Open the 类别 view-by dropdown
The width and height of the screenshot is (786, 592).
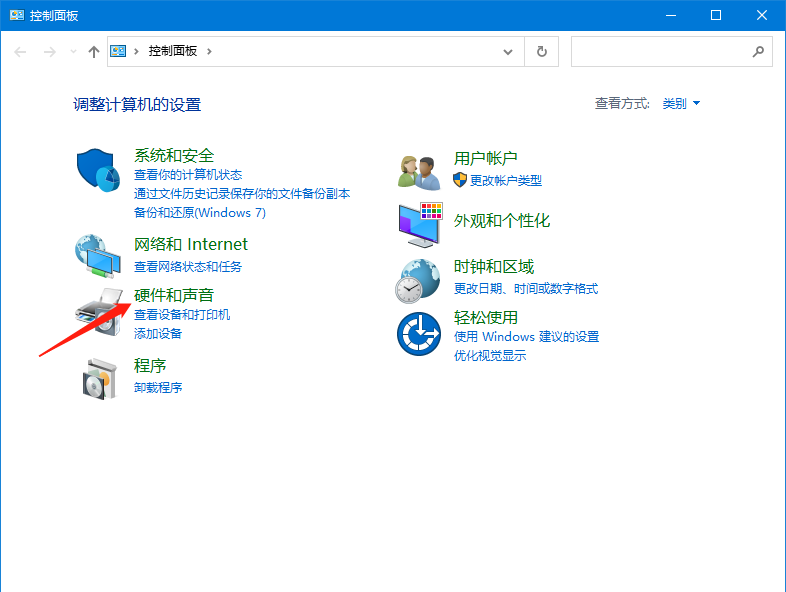pyautogui.click(x=681, y=103)
